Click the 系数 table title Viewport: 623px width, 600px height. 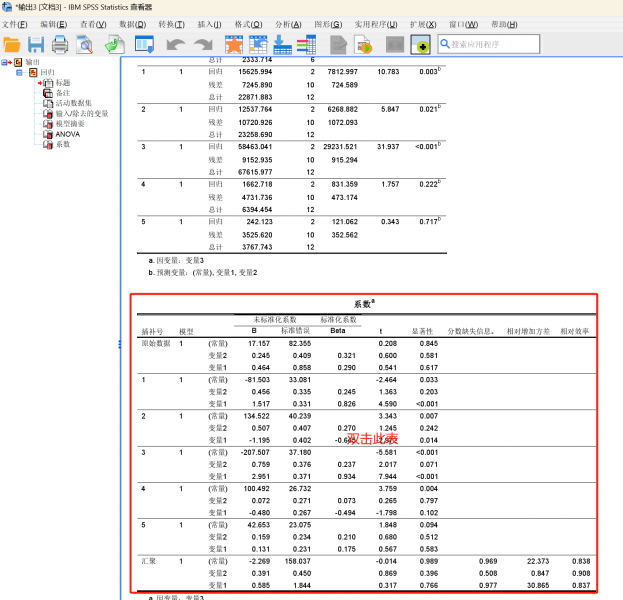pos(364,304)
